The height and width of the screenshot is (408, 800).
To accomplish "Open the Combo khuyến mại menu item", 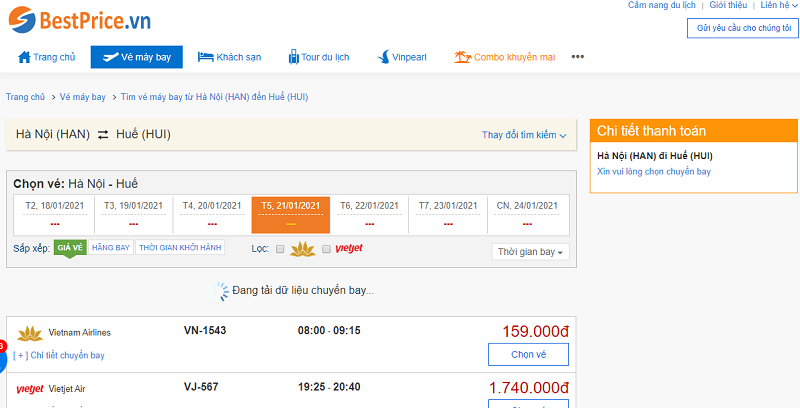I will [505, 57].
